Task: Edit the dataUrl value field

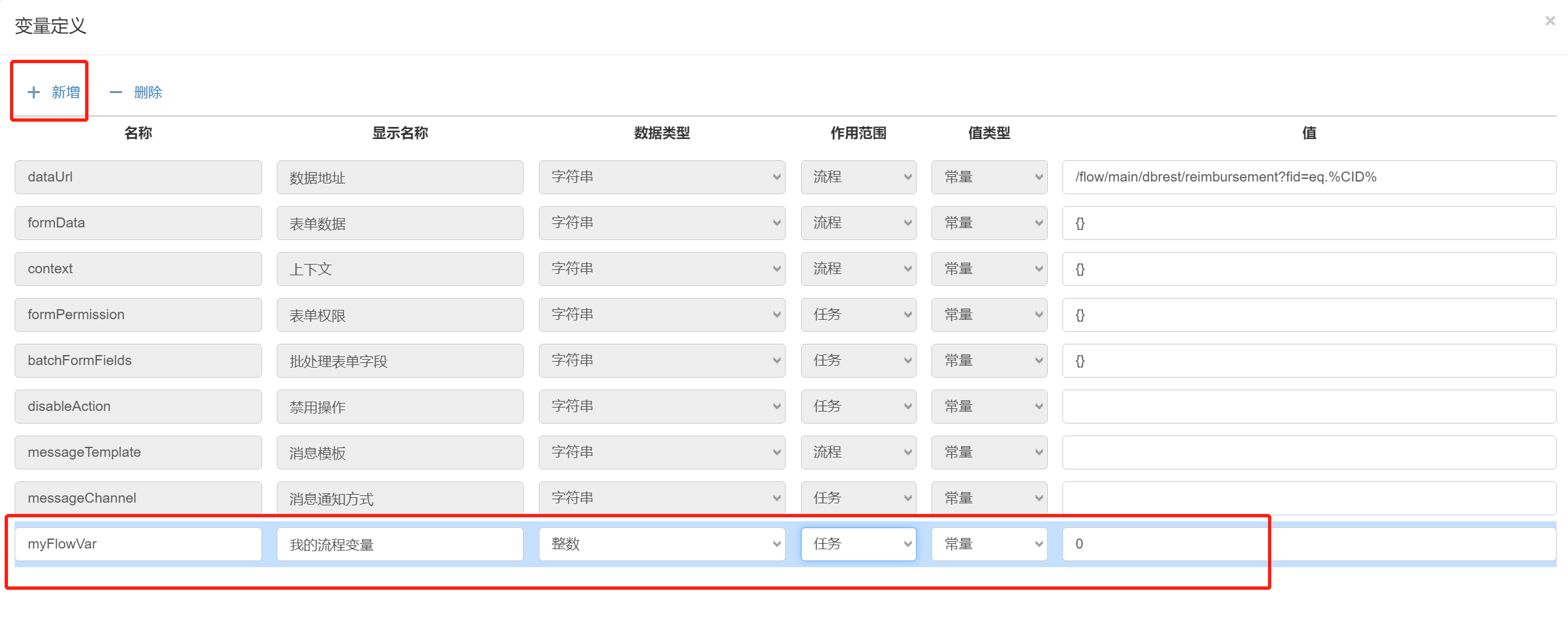Action: 1308,177
